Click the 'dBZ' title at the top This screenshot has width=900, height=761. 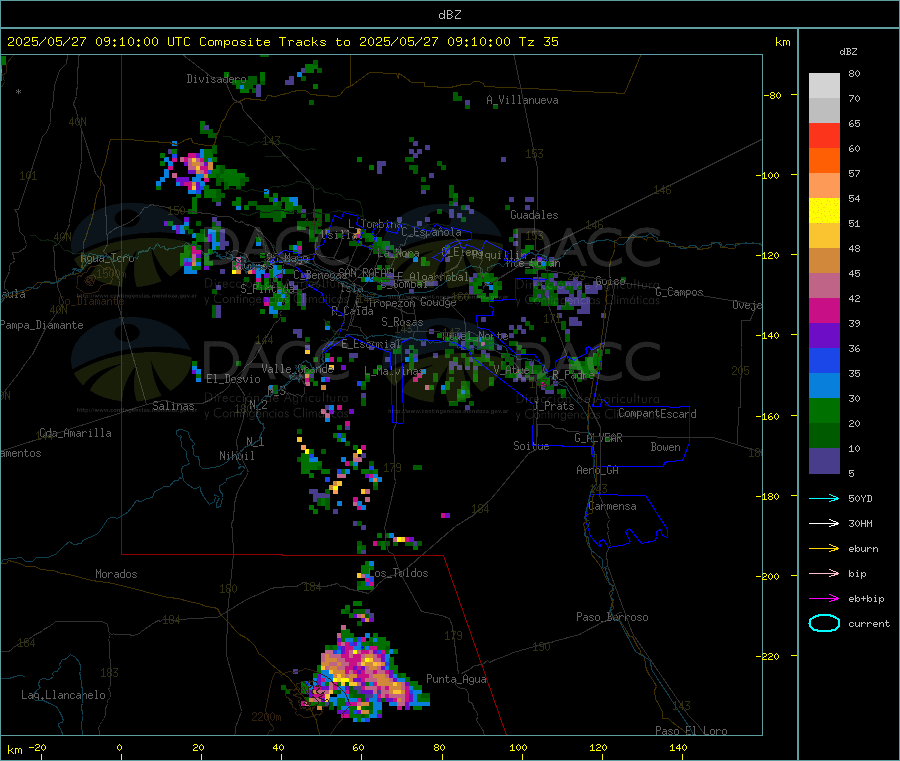click(x=449, y=15)
